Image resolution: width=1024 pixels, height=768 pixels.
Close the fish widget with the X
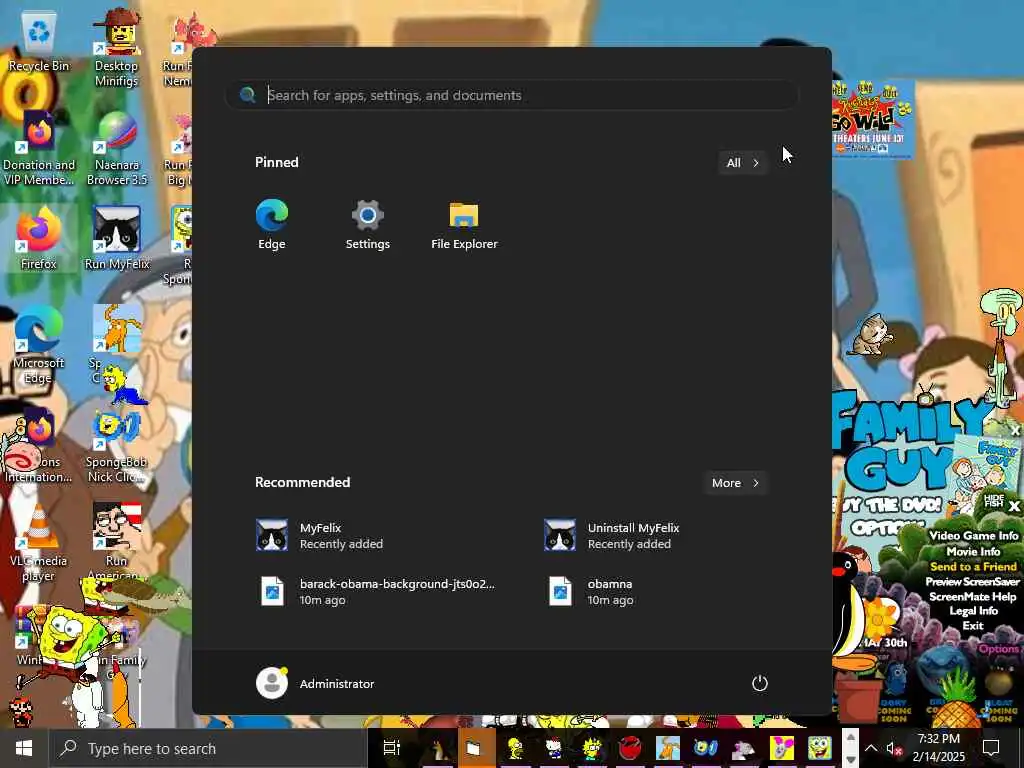point(1014,506)
